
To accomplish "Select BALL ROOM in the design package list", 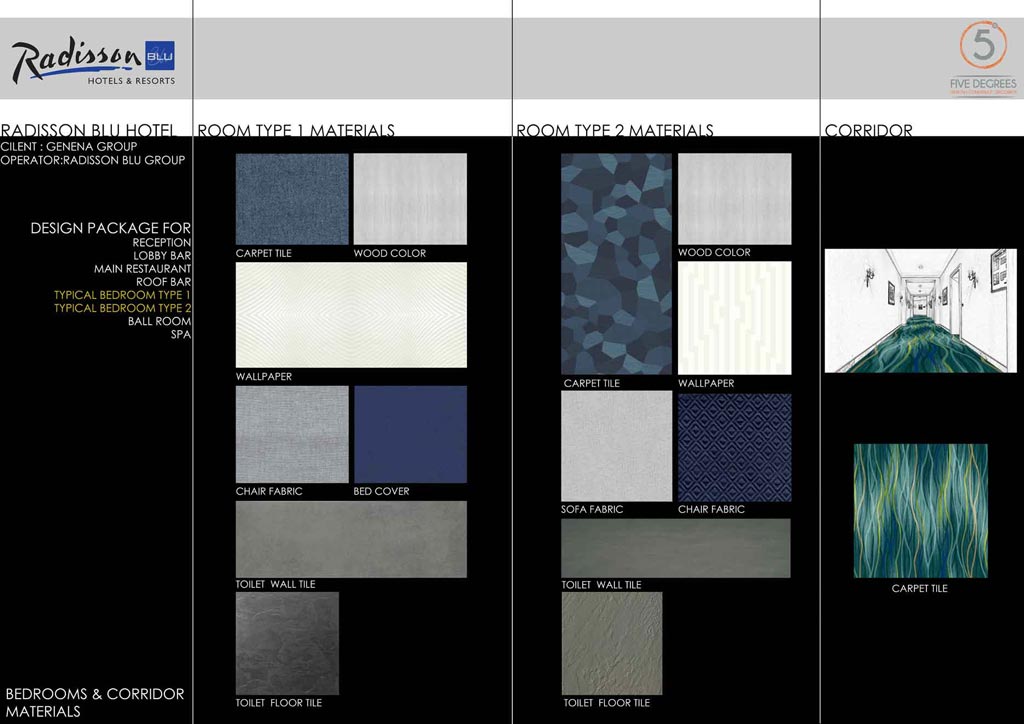I will (159, 321).
